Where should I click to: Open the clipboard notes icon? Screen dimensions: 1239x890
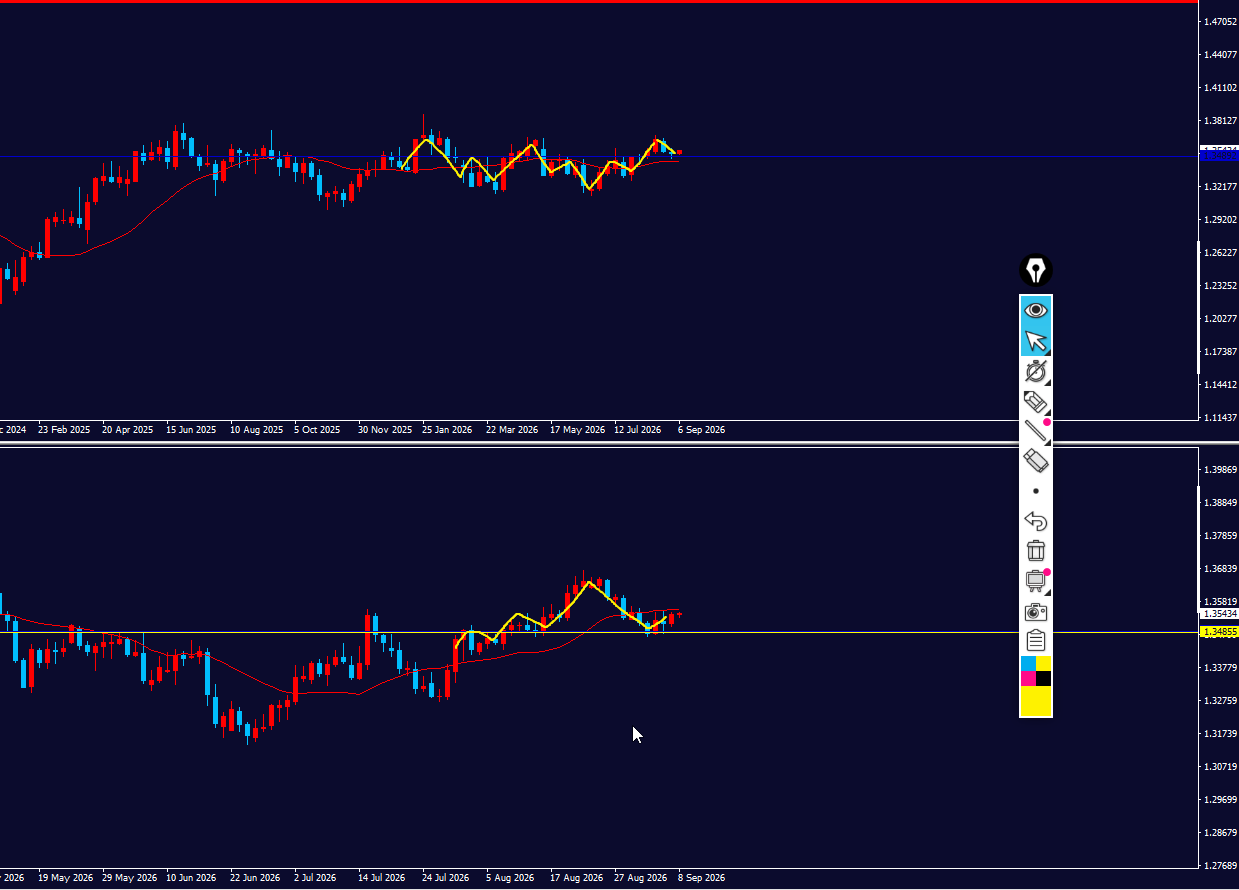(1036, 641)
